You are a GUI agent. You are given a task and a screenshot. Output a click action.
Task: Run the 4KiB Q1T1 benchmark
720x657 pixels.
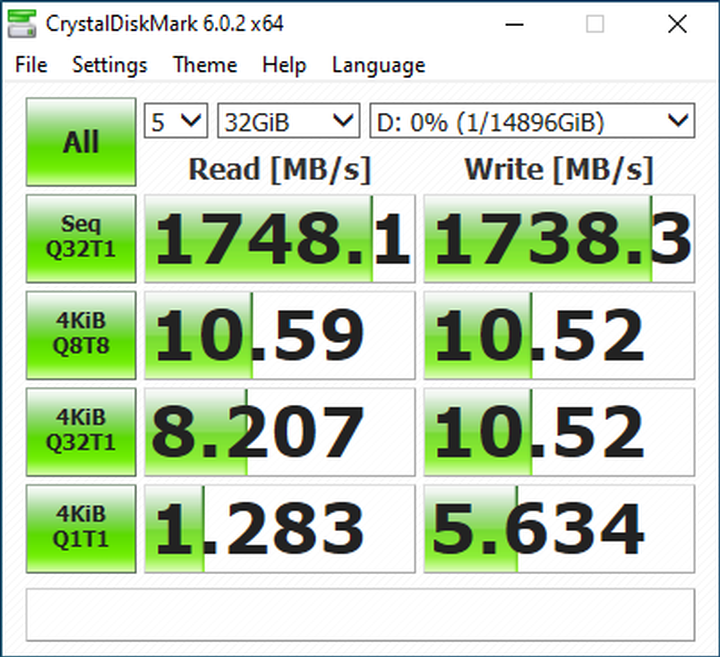point(81,528)
